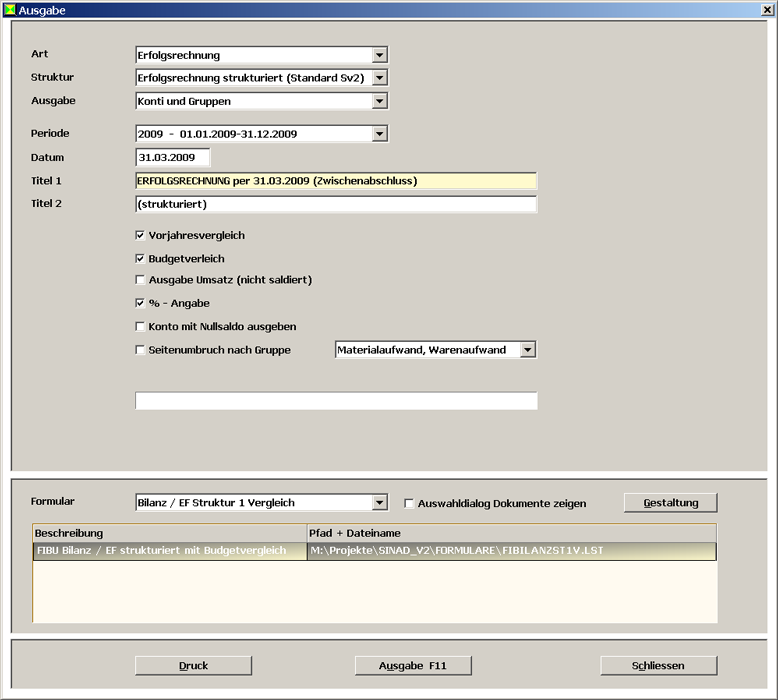Image resolution: width=778 pixels, height=700 pixels.
Task: Enable Seitenumbruch nach Gruppe
Action: click(141, 350)
